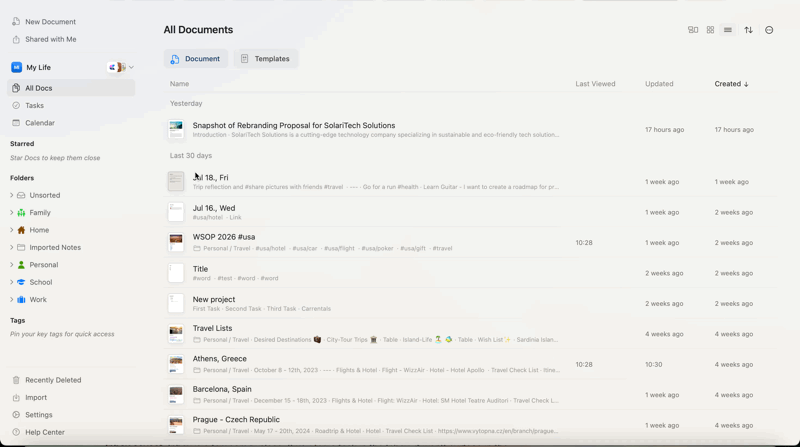
Task: Click the Import icon
Action: [x=16, y=398]
